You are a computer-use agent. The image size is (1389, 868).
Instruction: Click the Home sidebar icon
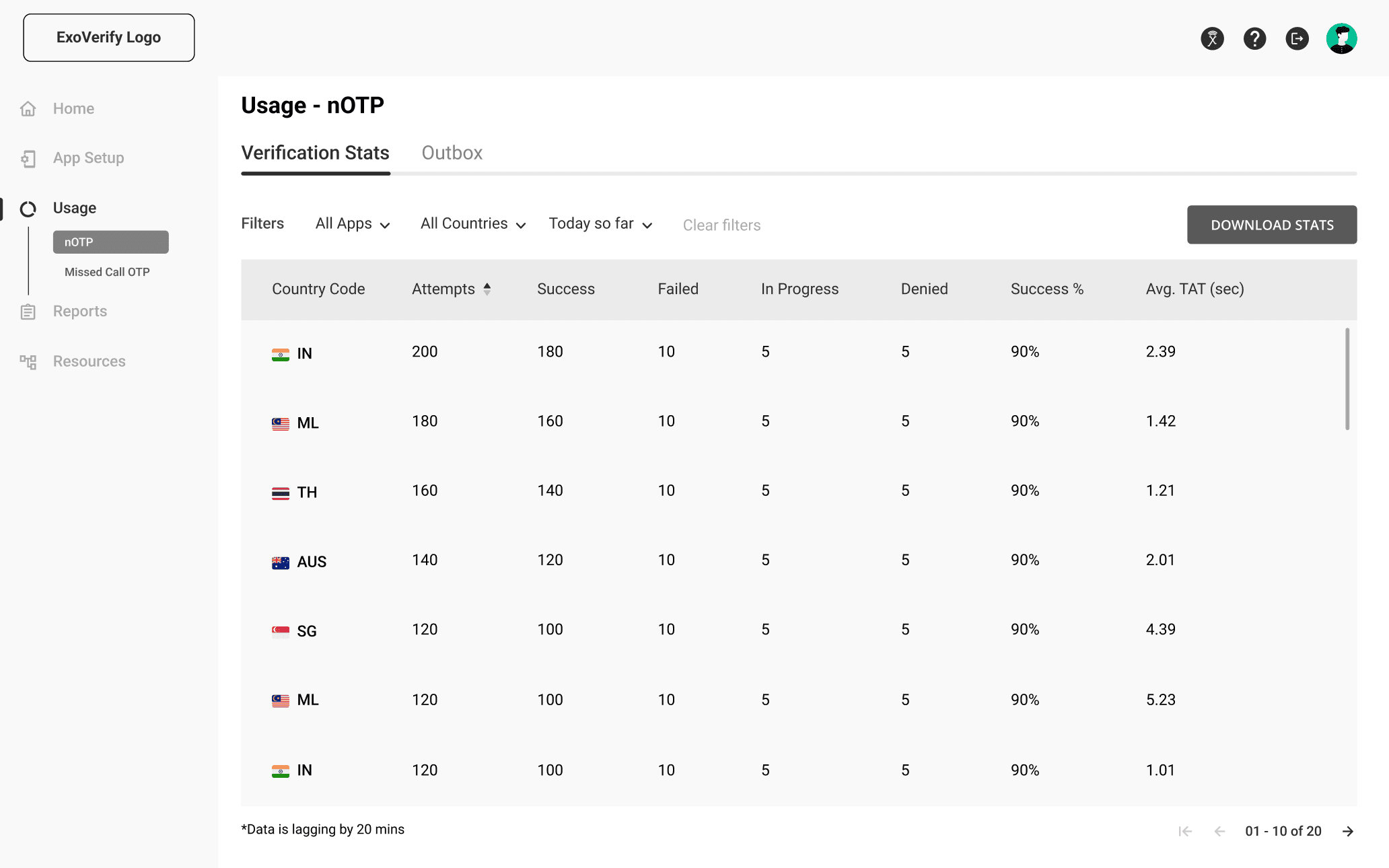pyautogui.click(x=28, y=108)
